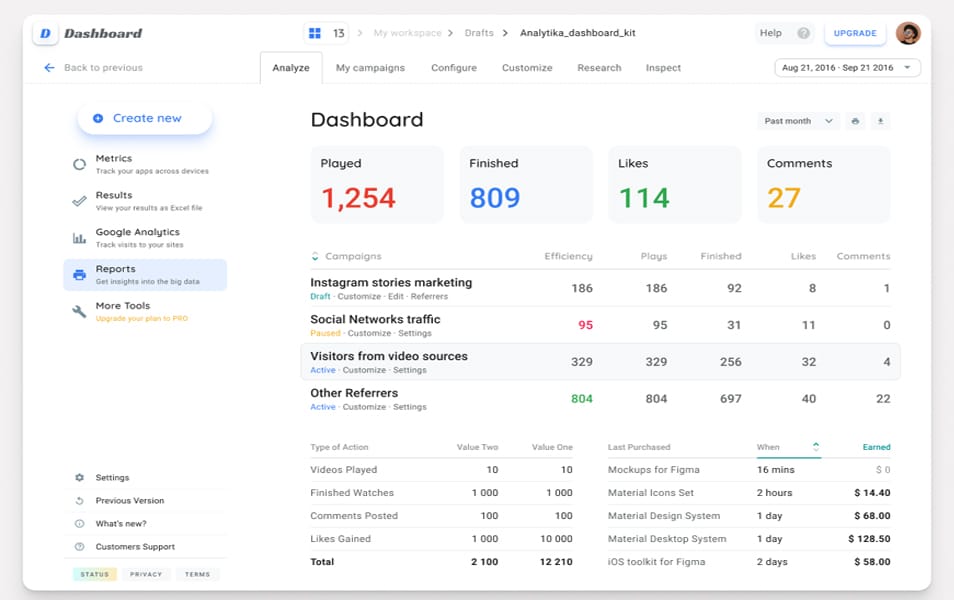Click the Customize link under Social Networks traffic

tap(369, 333)
